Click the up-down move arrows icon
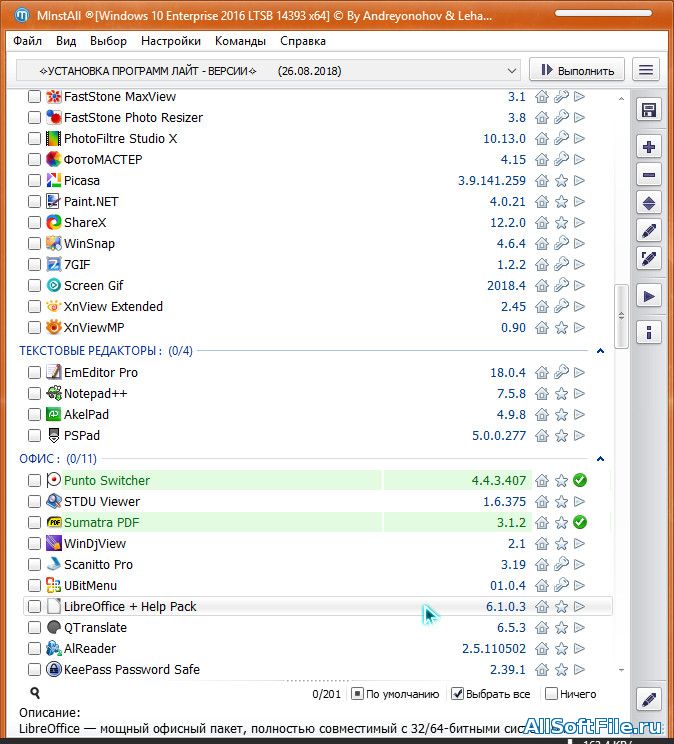 (x=648, y=204)
